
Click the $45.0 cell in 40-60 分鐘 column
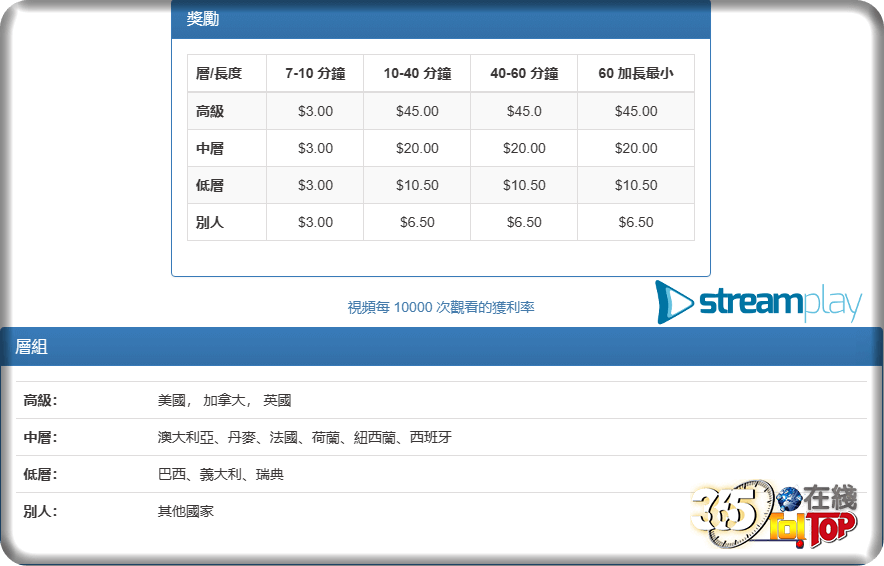(x=524, y=111)
